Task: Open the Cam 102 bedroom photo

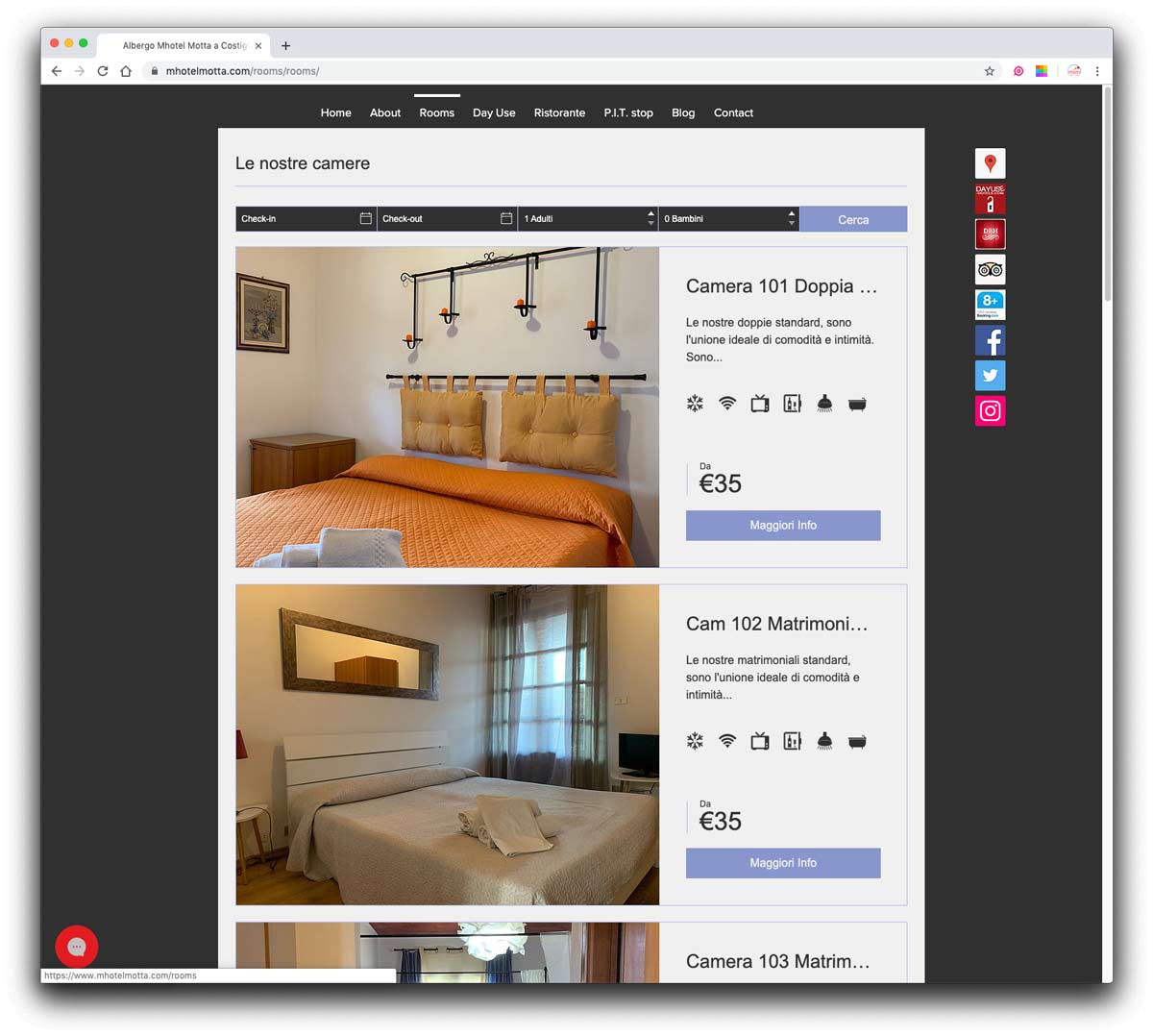Action: (448, 745)
